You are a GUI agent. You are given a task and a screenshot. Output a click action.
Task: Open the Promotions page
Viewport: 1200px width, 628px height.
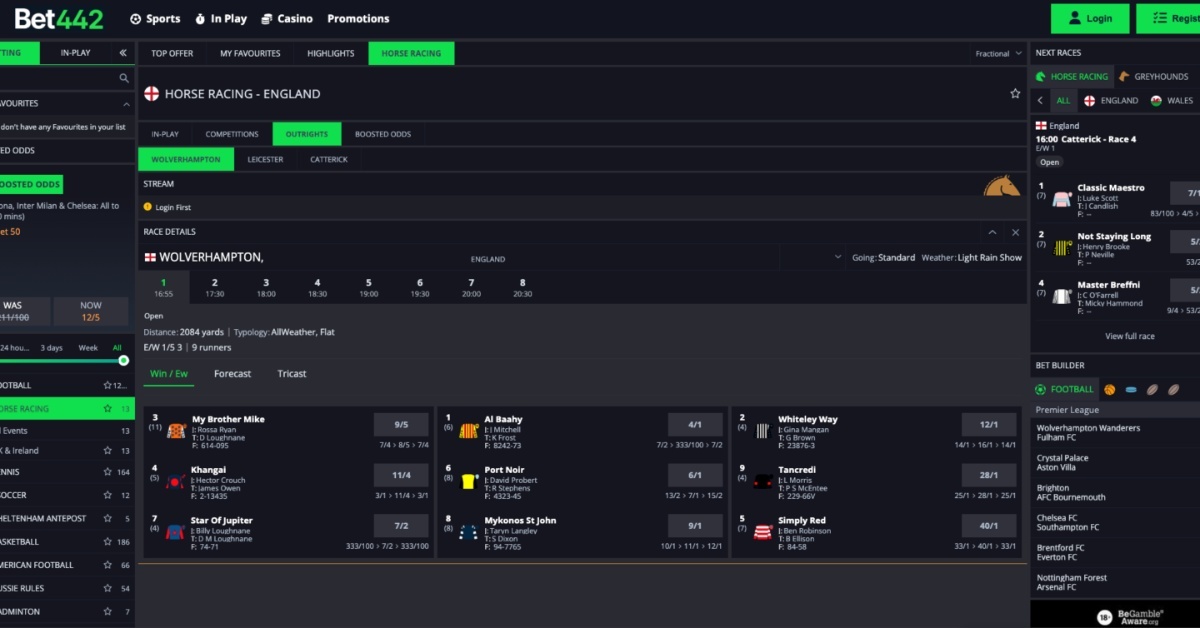[x=358, y=19]
